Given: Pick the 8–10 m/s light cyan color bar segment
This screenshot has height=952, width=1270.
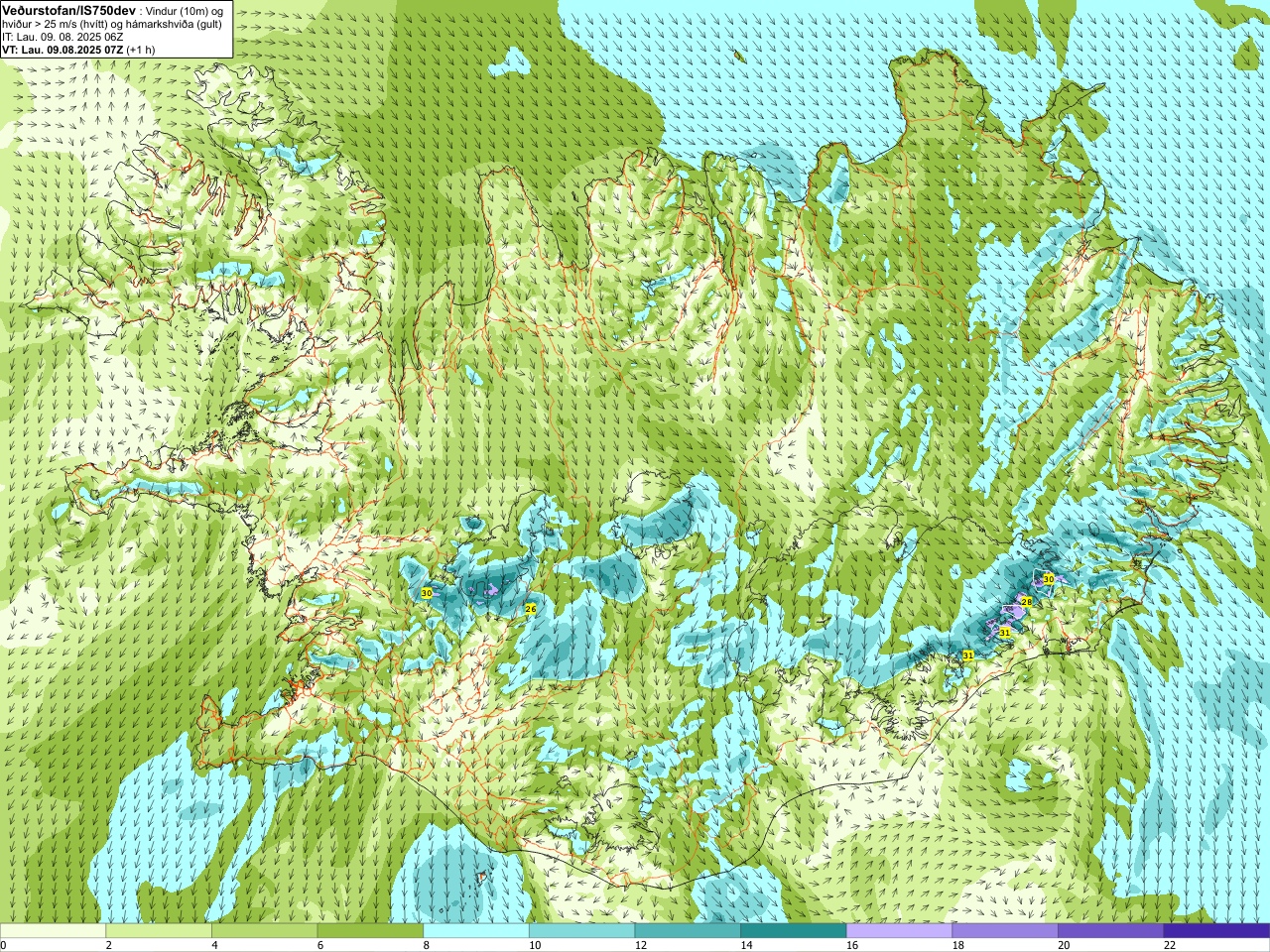Looking at the screenshot, I should pyautogui.click(x=476, y=931).
